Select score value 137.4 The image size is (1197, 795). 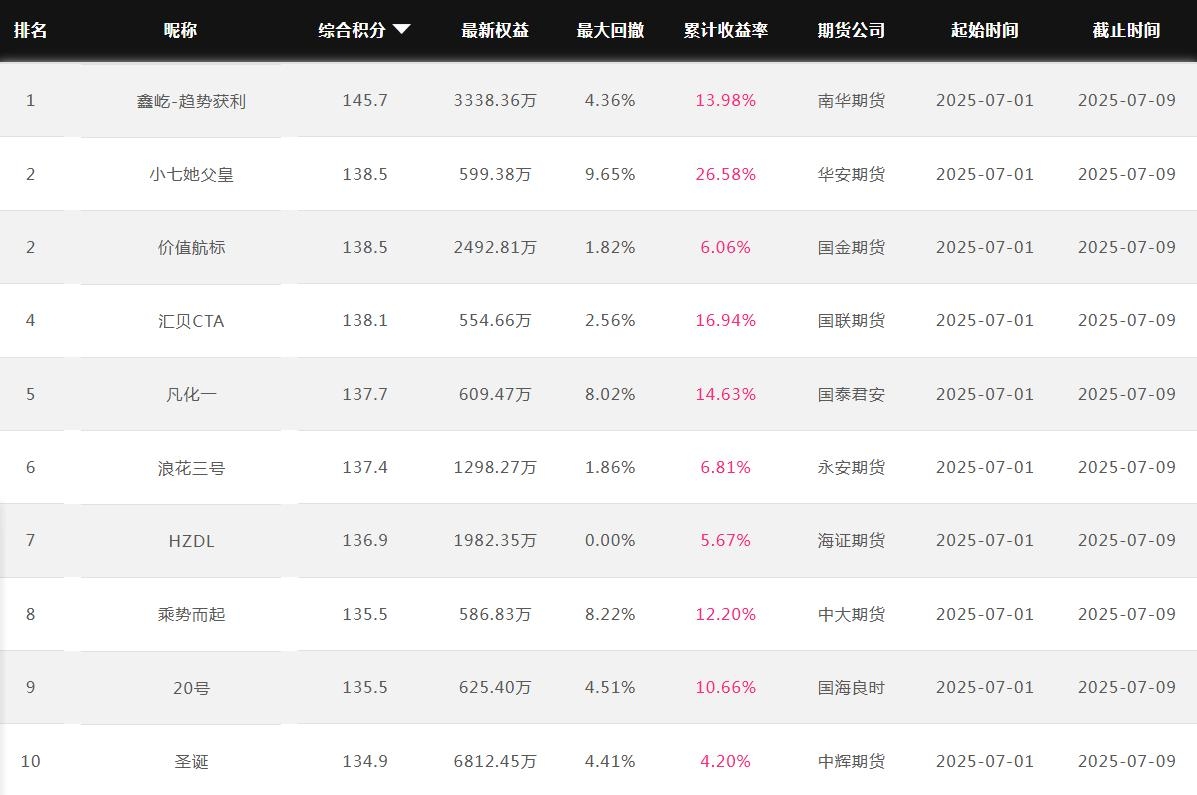click(x=365, y=467)
